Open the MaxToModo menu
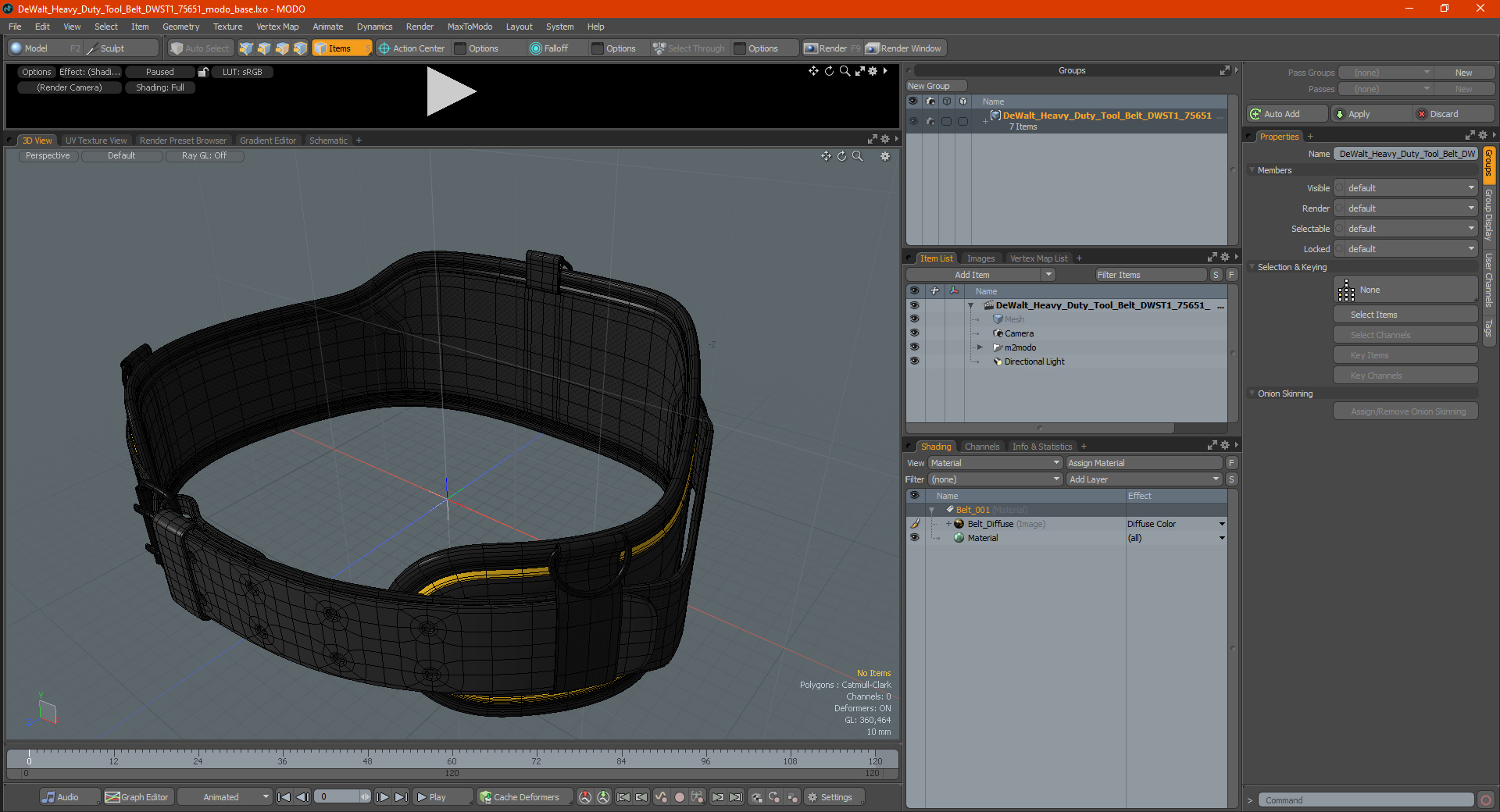1500x812 pixels. click(x=470, y=27)
